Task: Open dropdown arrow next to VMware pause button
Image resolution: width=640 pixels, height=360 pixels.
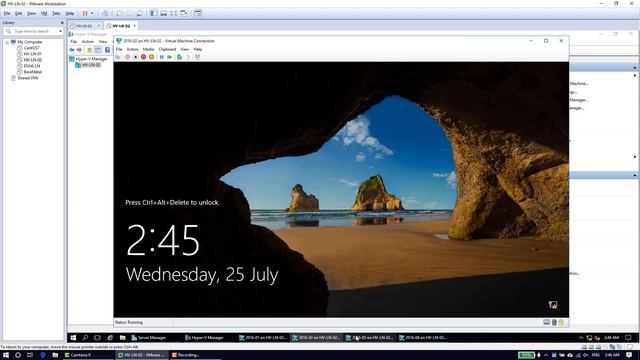Action: [x=92, y=13]
